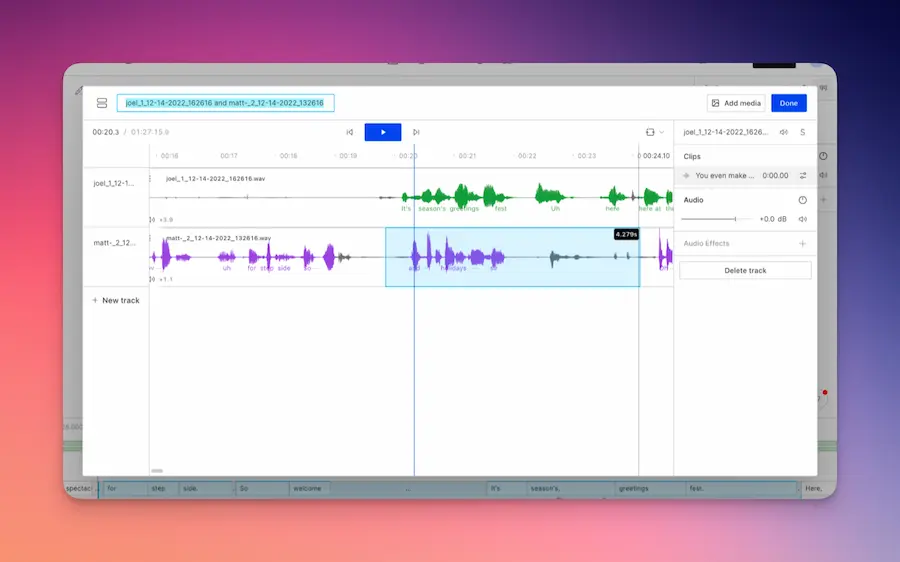Screen dimensions: 900x562
Task: Mute the joel track via header speaker icon
Action: click(784, 132)
